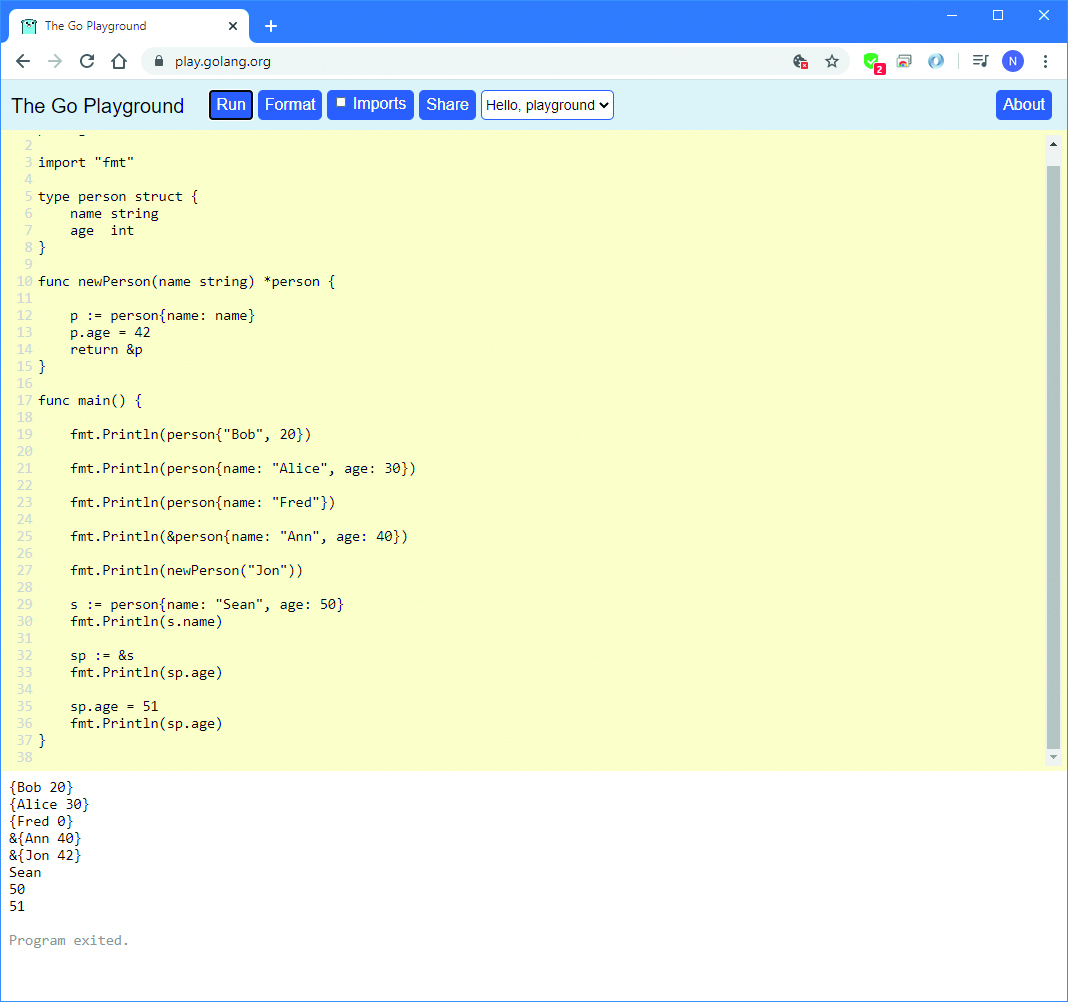Toggle the Imports checkbox
This screenshot has height=1002, width=1068.
click(341, 103)
